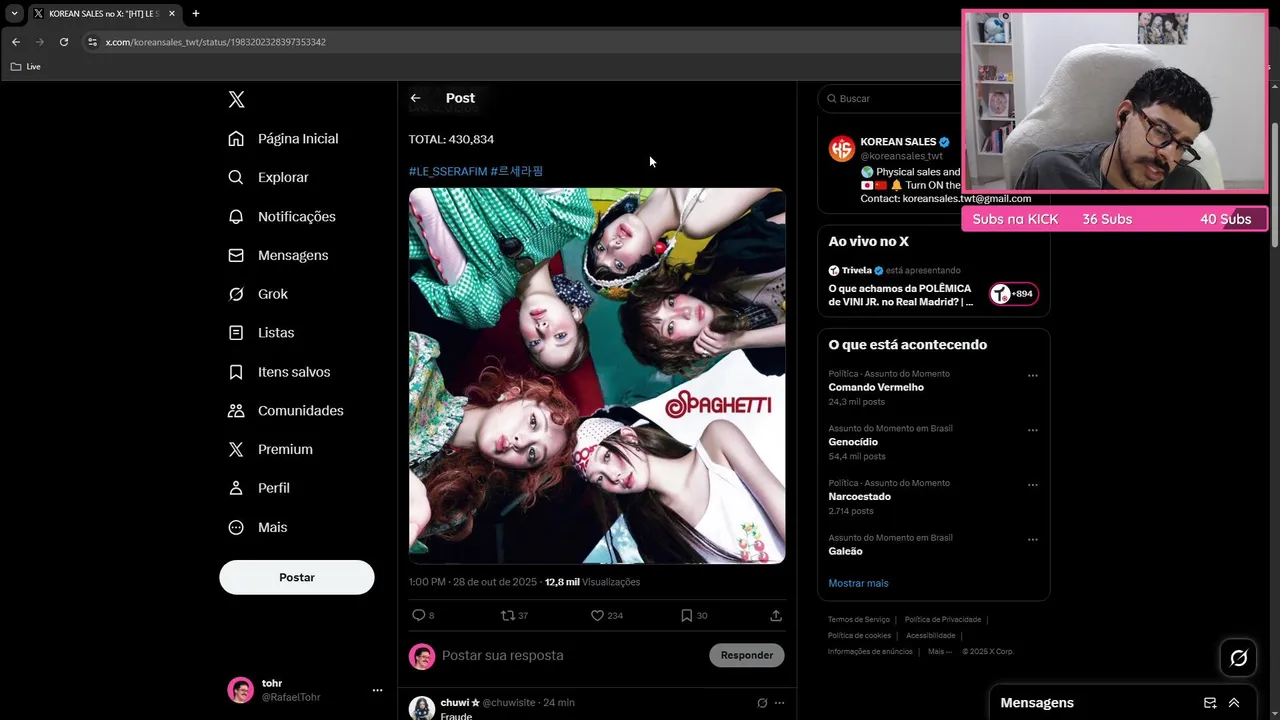Open Notificações bell icon

coord(236,216)
